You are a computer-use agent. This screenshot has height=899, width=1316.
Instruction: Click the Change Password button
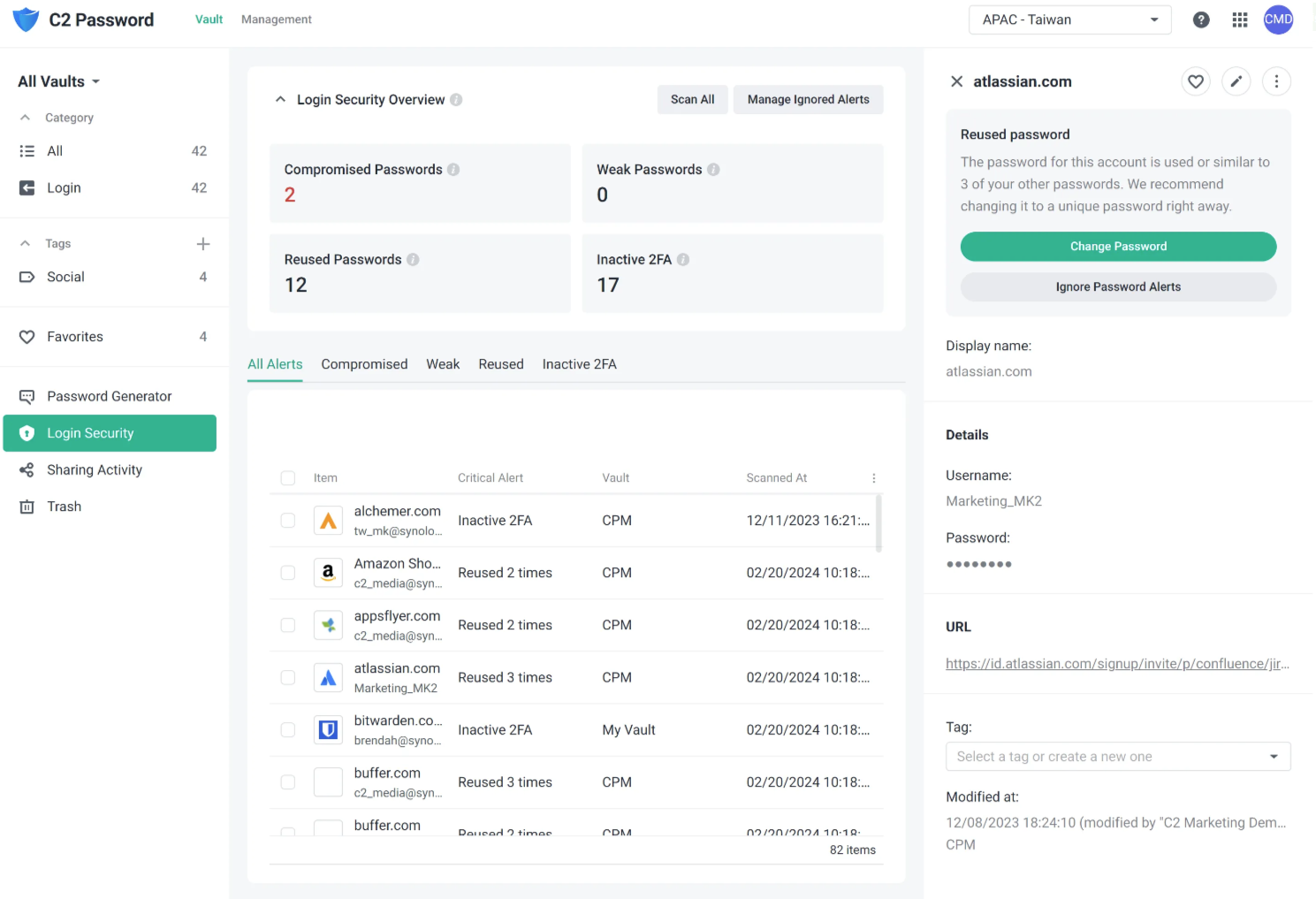click(x=1118, y=247)
